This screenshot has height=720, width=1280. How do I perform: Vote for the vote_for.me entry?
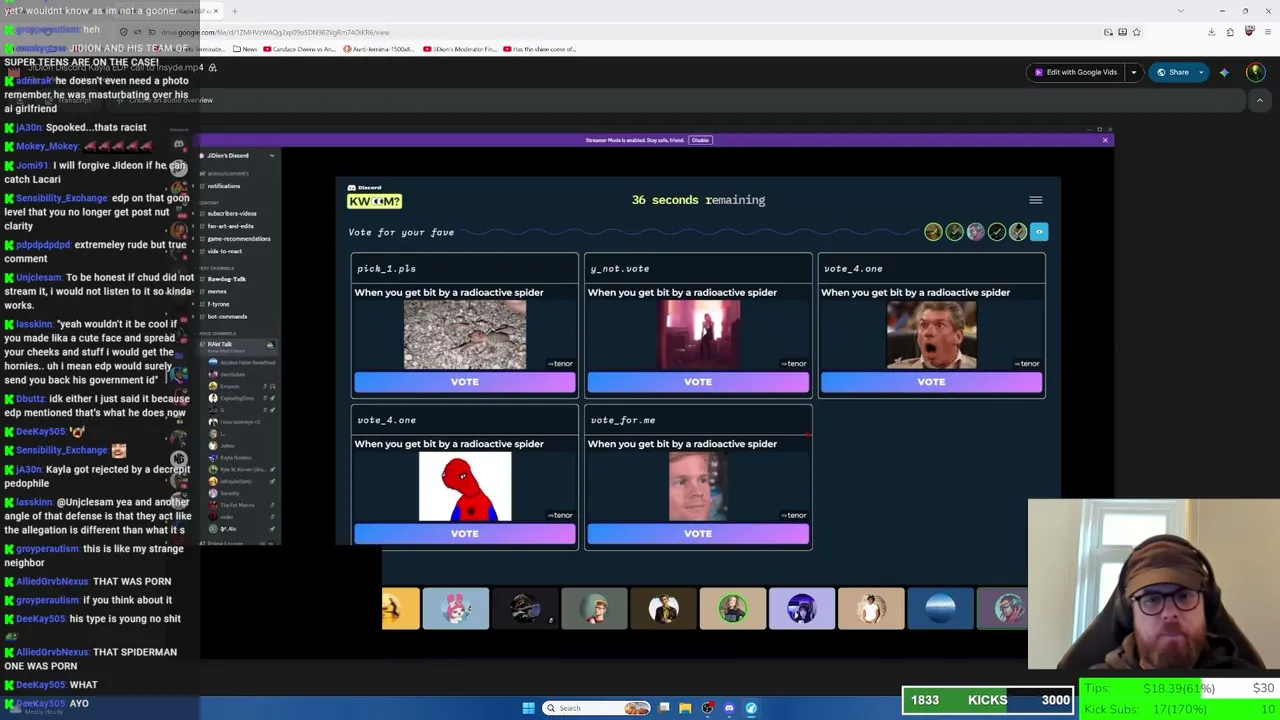(x=698, y=534)
